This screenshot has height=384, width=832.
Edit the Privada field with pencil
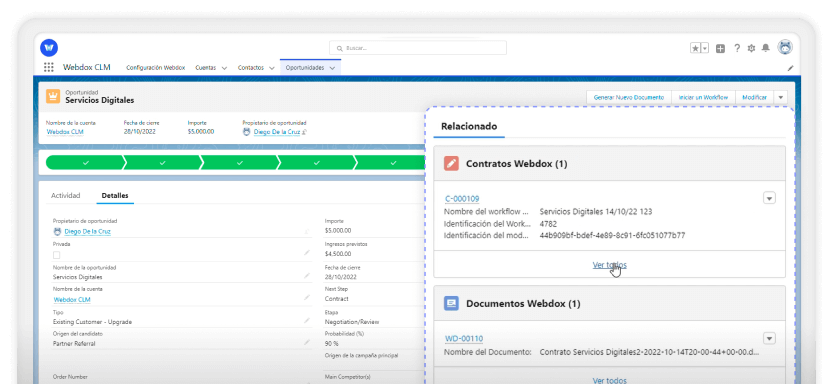click(307, 253)
